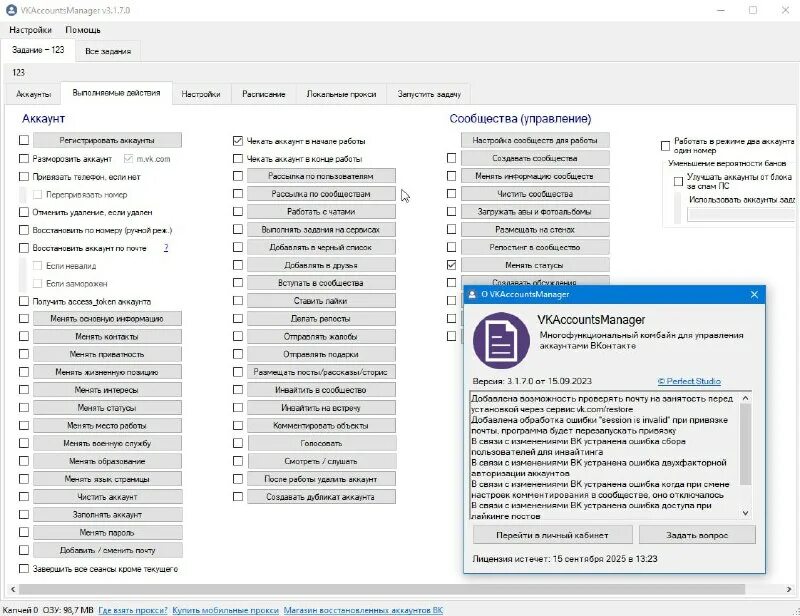Click the ОЗУ: 98,7 МВ status text
The image size is (800, 616).
[68, 610]
